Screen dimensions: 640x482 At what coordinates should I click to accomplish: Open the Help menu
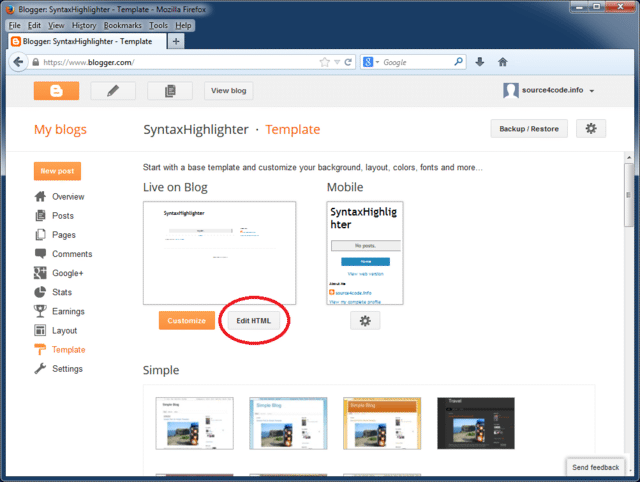click(183, 26)
